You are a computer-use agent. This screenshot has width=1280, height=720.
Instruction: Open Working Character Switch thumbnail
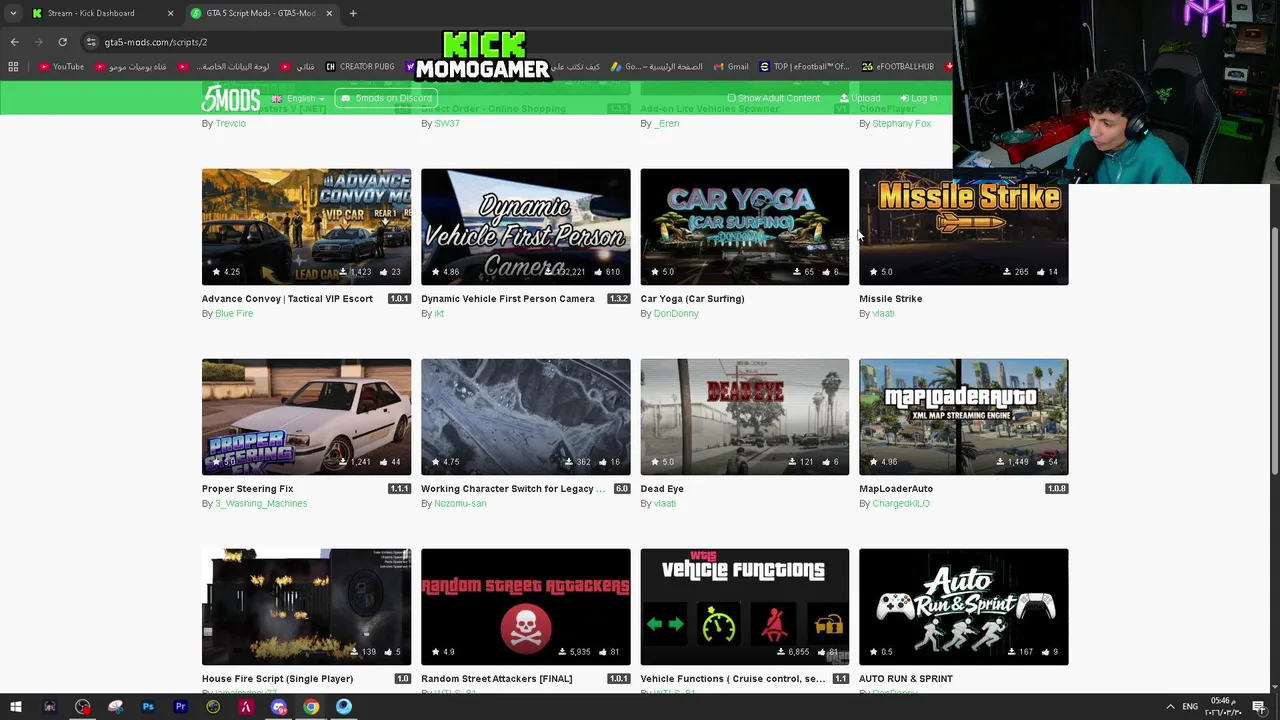(525, 417)
